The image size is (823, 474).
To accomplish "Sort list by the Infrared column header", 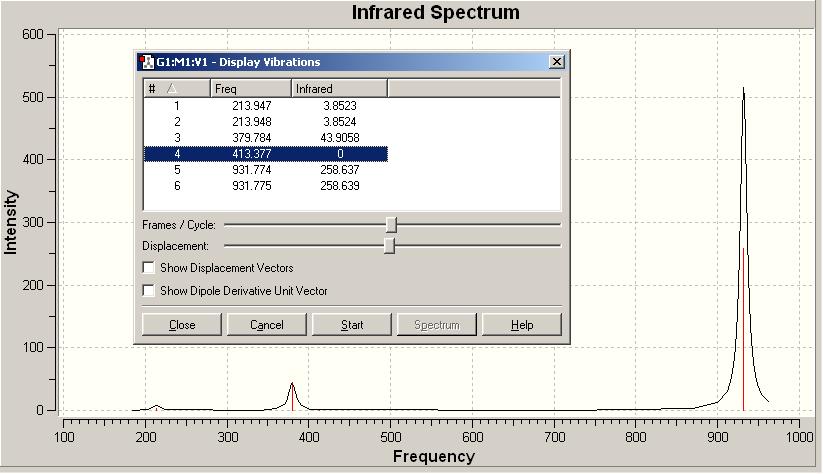I will tap(340, 89).
